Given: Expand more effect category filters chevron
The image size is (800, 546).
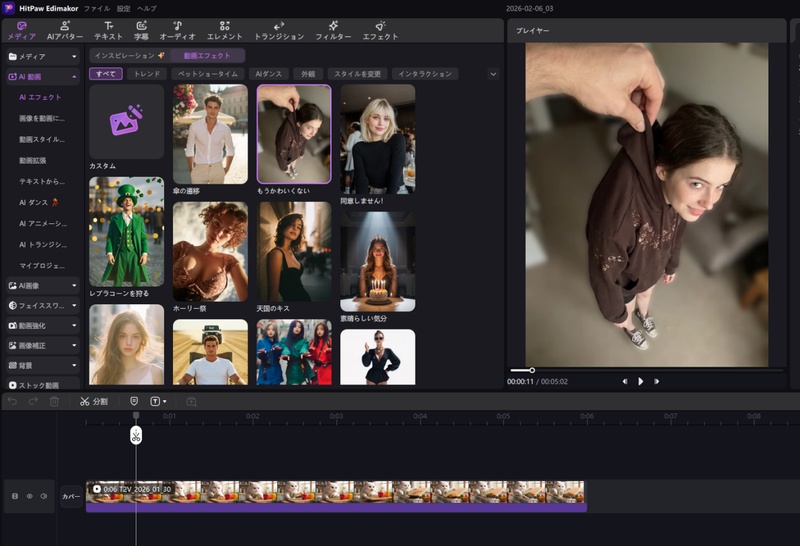Looking at the screenshot, I should click(x=492, y=74).
